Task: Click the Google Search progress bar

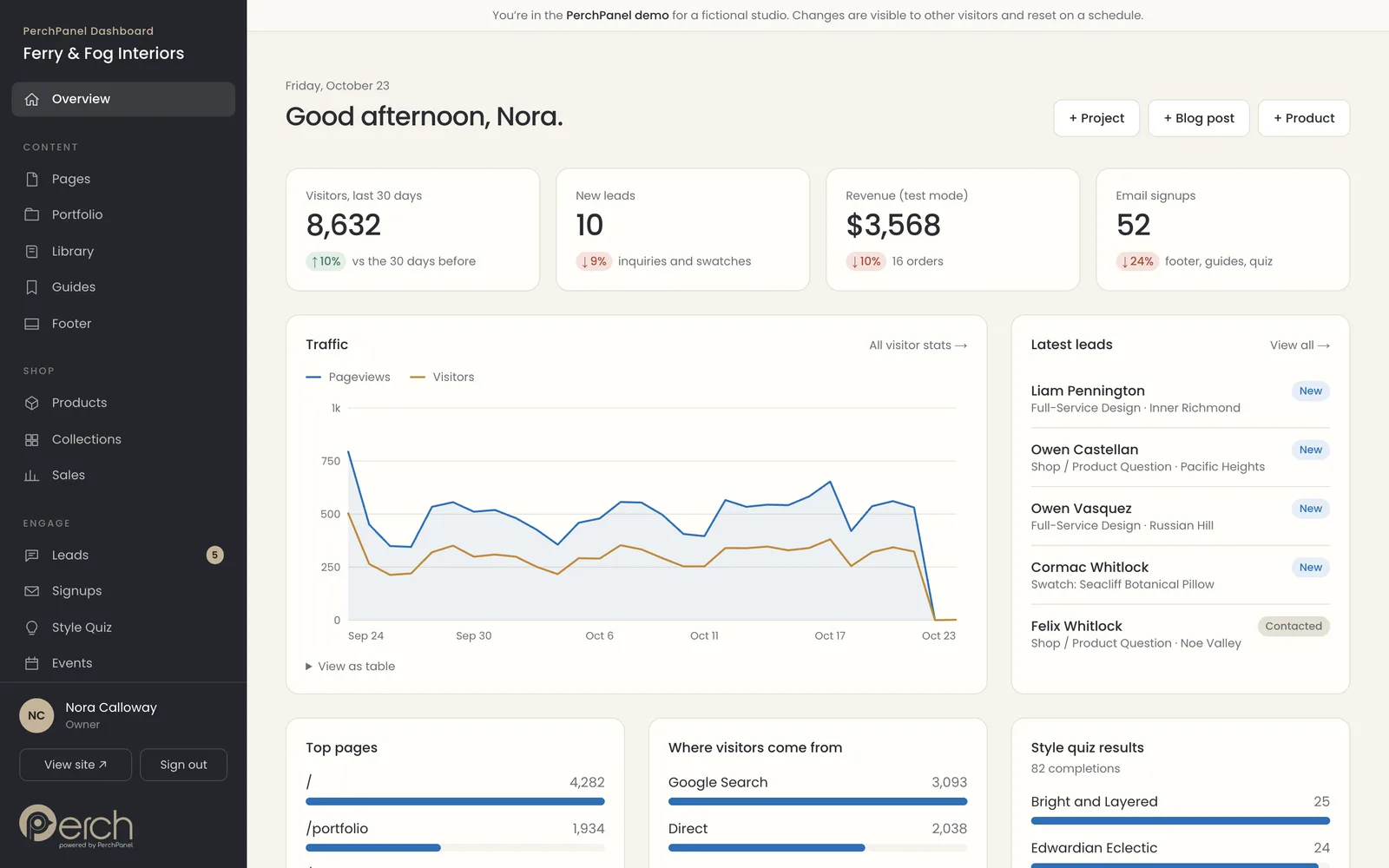Action: 818,801
